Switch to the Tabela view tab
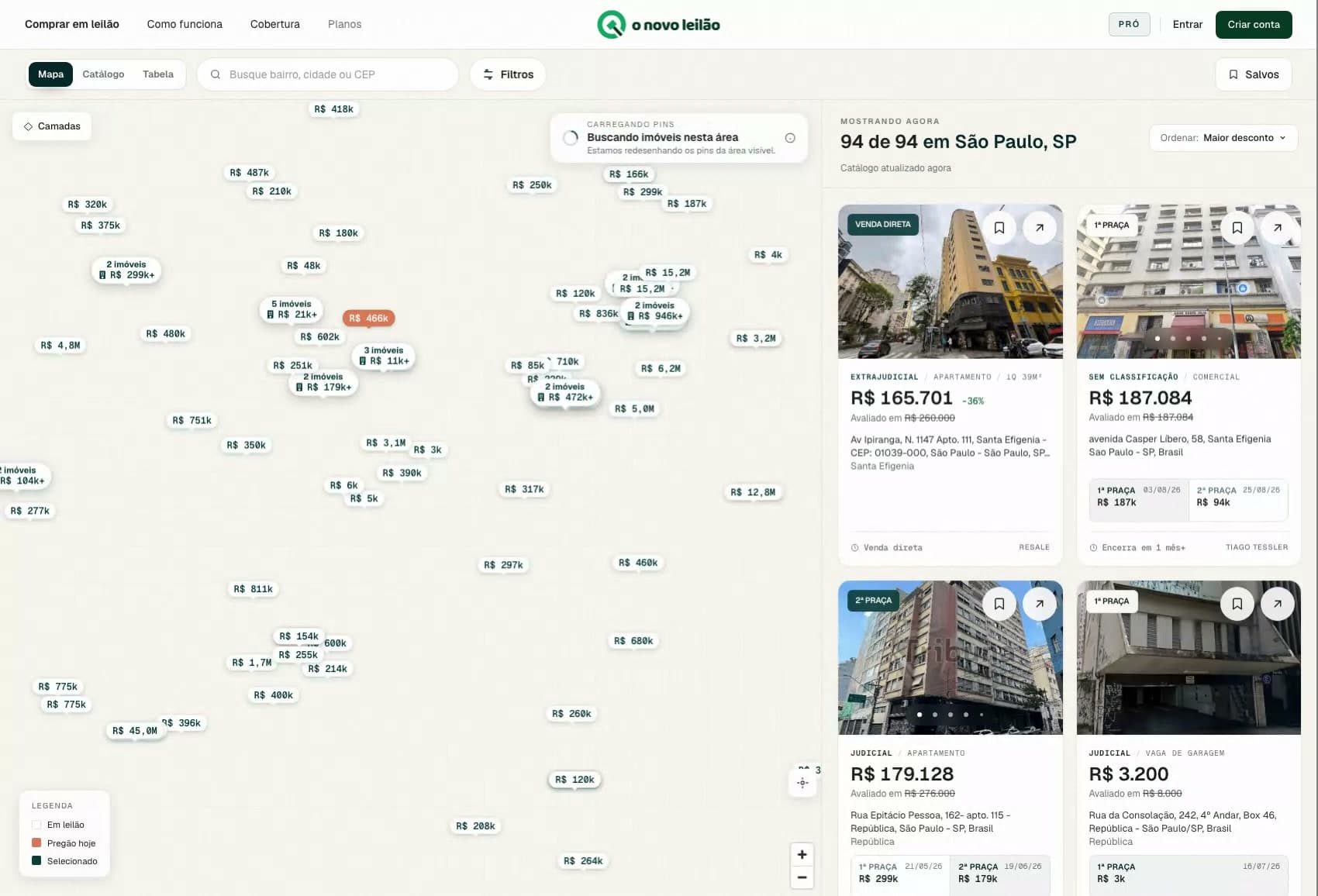 click(158, 74)
